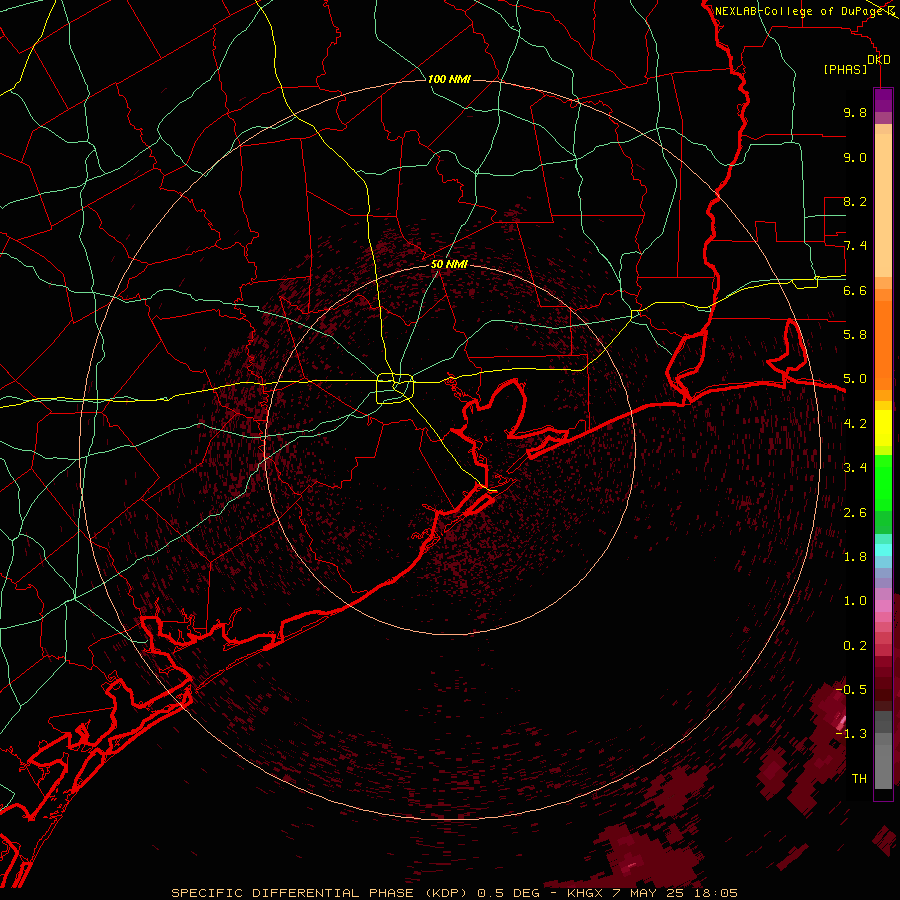The height and width of the screenshot is (900, 900).
Task: Select the -1.3 scale value
Action: [x=852, y=734]
